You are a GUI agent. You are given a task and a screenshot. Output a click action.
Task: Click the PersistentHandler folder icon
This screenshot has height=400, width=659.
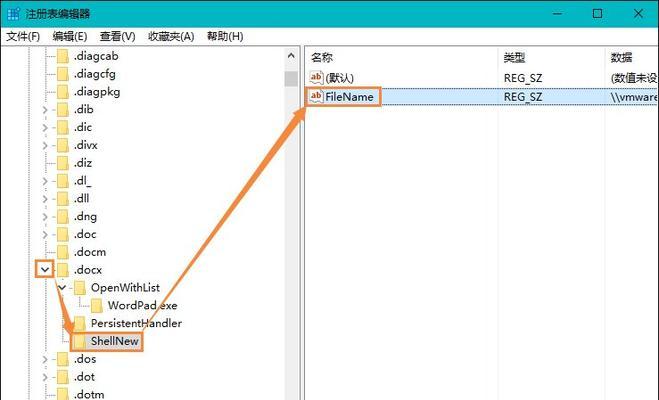[80, 324]
